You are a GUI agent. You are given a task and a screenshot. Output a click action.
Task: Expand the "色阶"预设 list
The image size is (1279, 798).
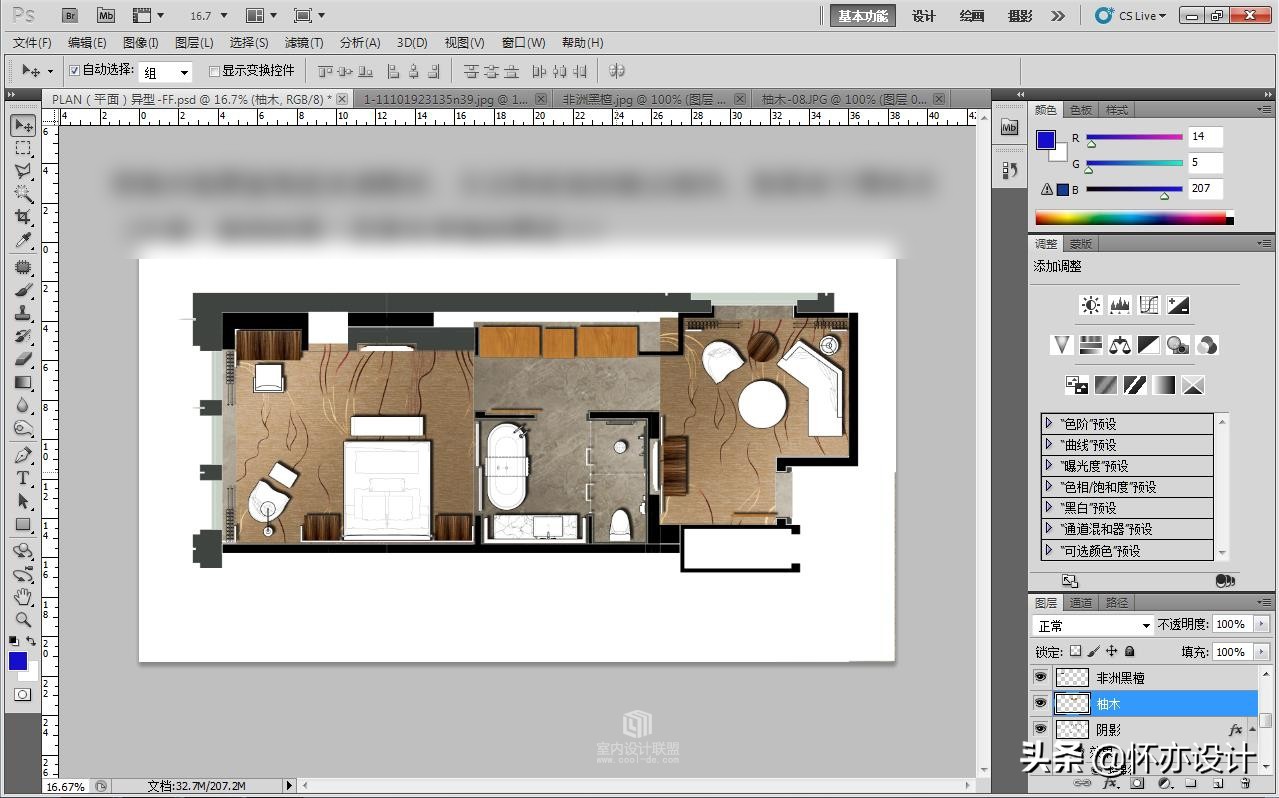[x=1048, y=423]
